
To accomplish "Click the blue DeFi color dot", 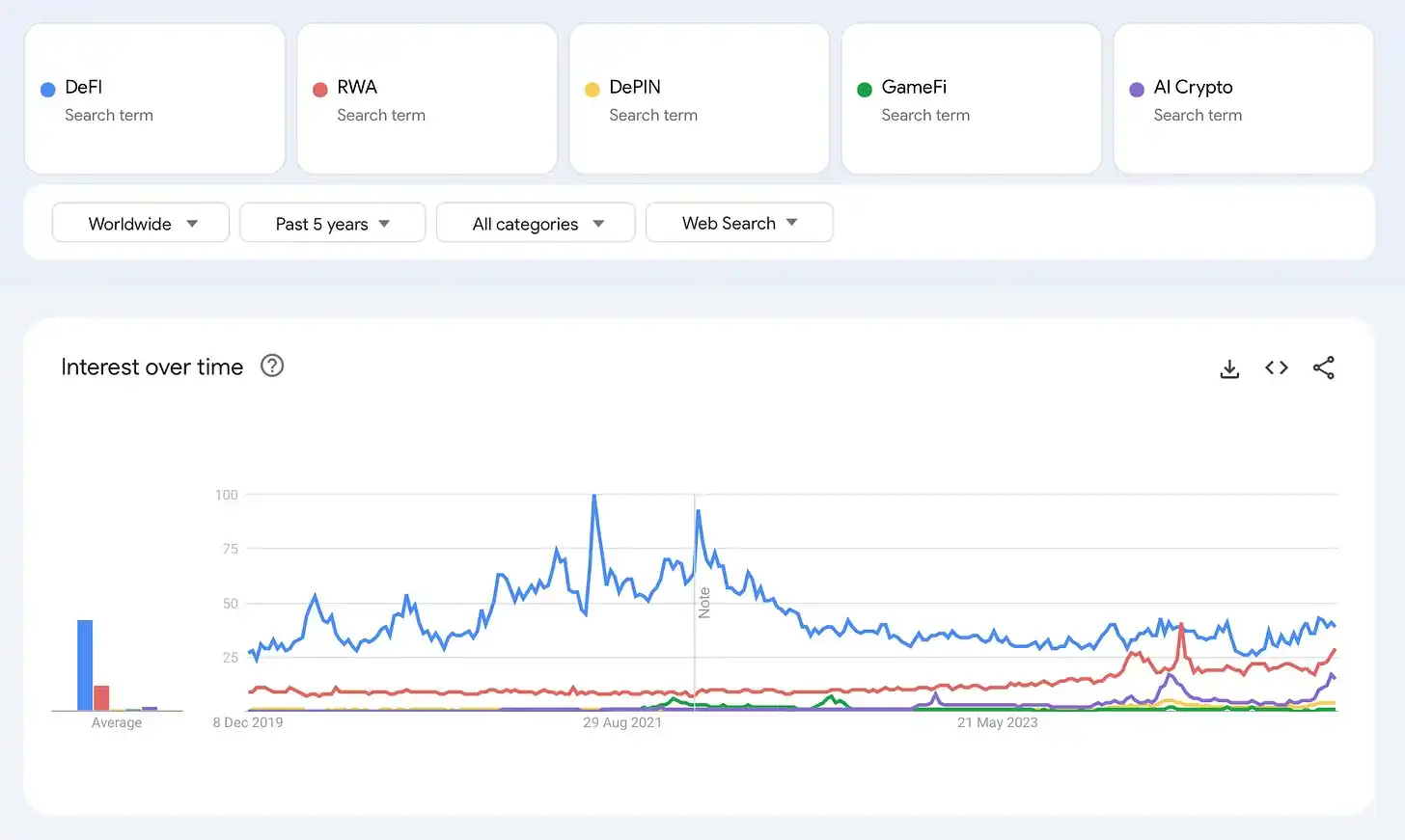I will click(48, 90).
